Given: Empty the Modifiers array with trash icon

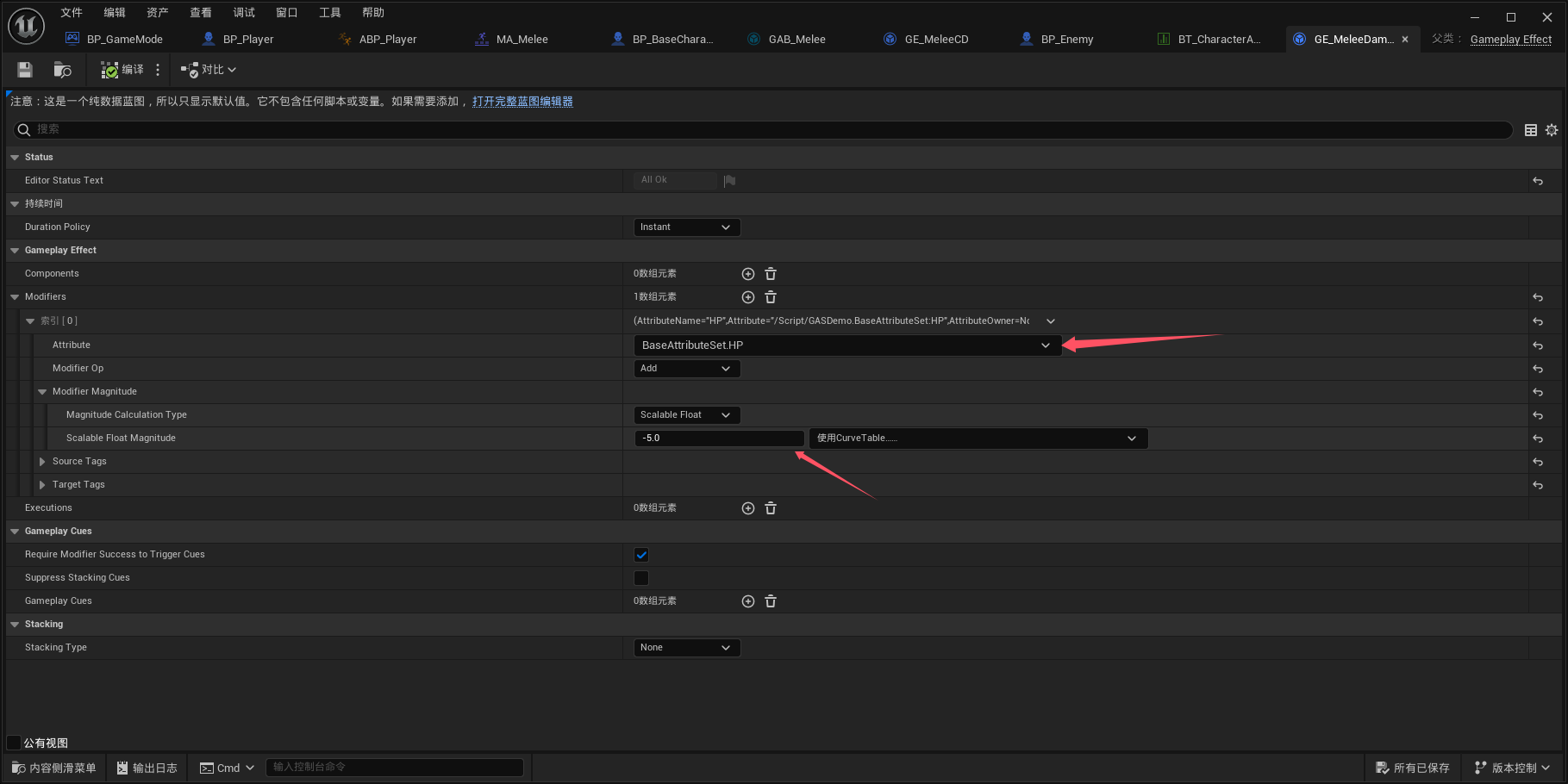Looking at the screenshot, I should (771, 297).
